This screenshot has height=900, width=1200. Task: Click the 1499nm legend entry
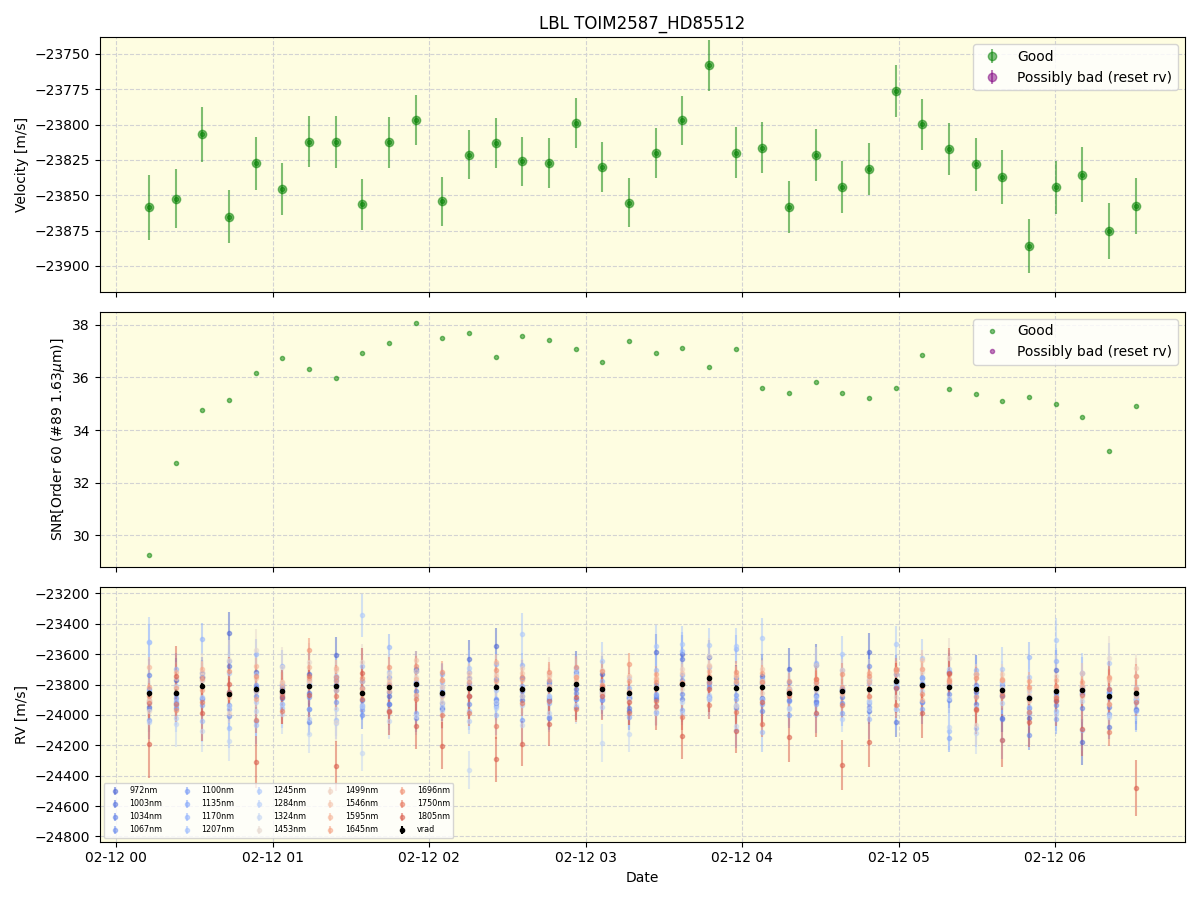(350, 791)
